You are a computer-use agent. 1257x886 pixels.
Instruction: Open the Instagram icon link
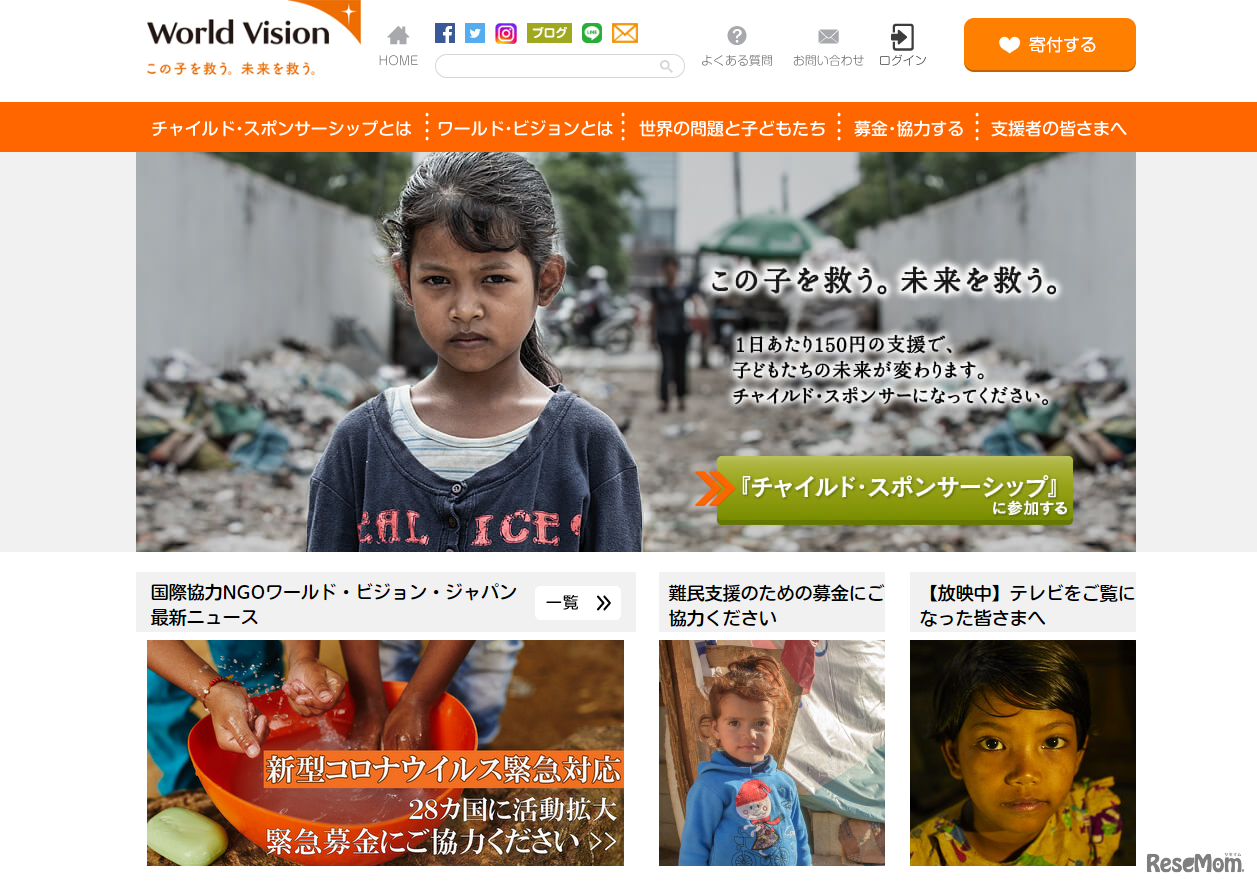[506, 33]
